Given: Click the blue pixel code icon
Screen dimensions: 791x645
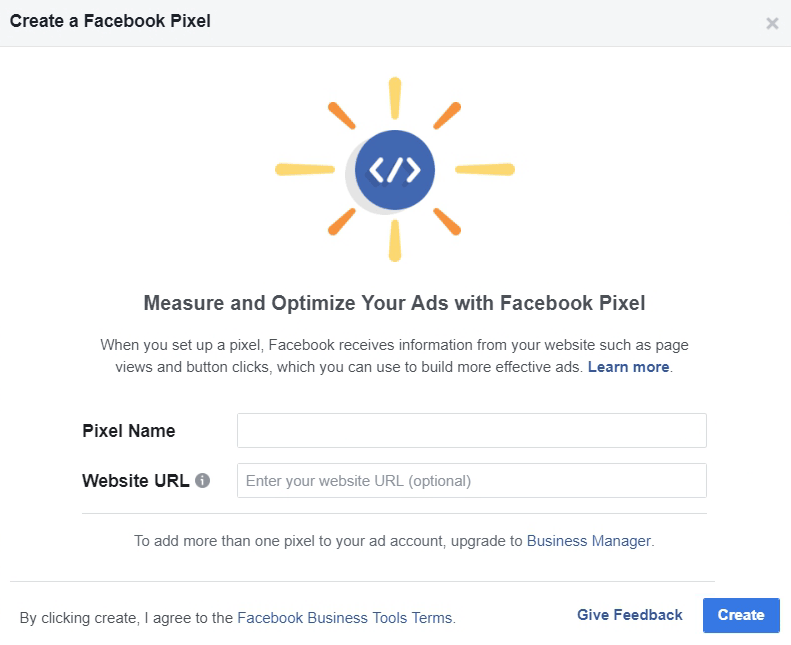Looking at the screenshot, I should point(395,170).
